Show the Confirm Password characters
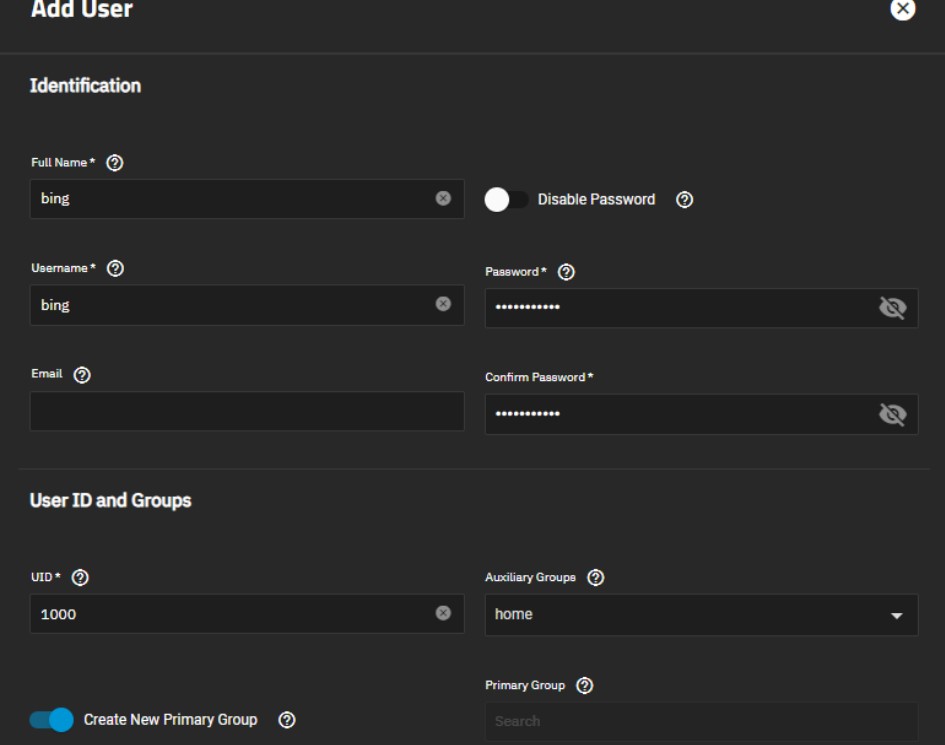Viewport: 945px width, 745px height. pyautogui.click(x=891, y=414)
